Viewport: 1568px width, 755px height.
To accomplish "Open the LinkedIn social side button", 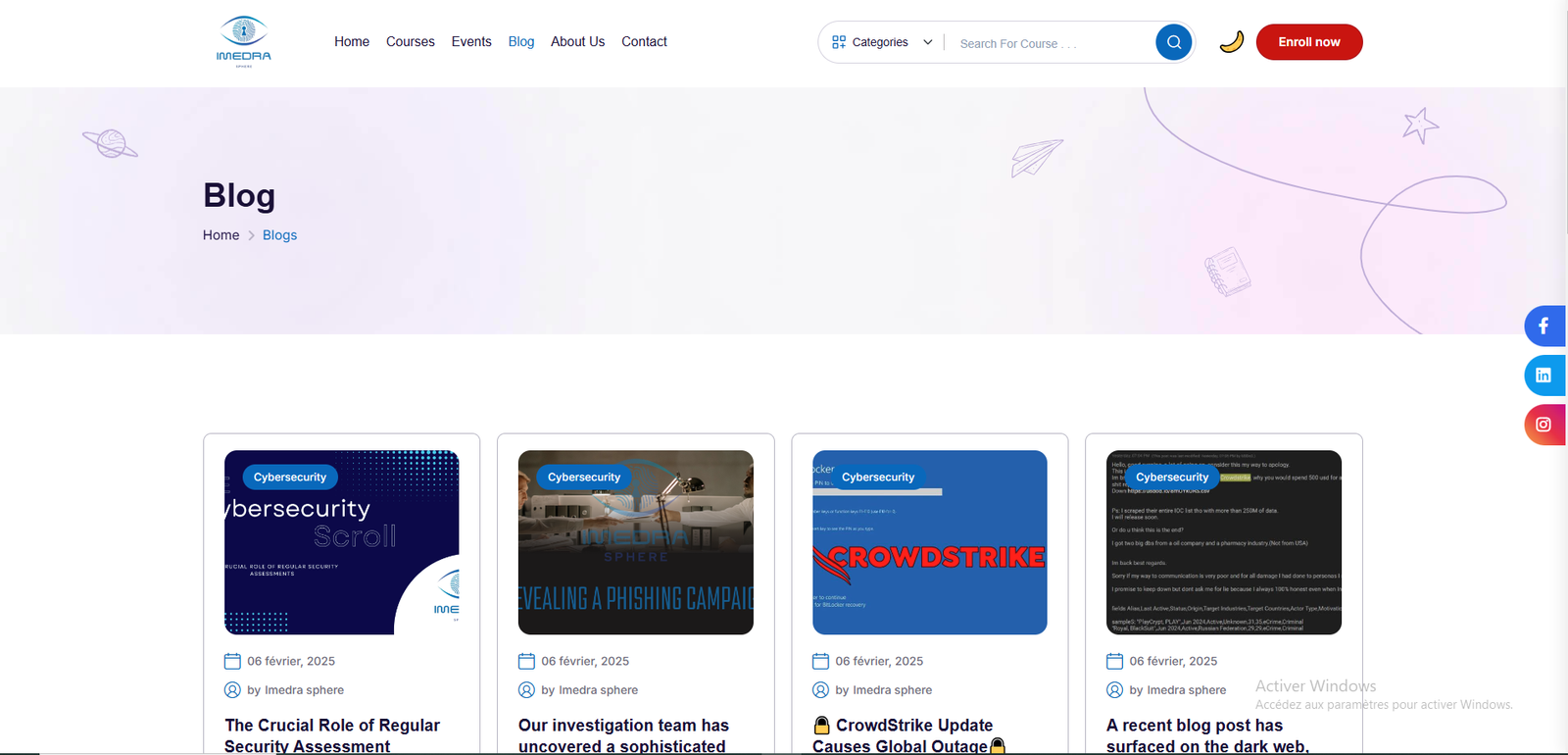I will 1543,376.
